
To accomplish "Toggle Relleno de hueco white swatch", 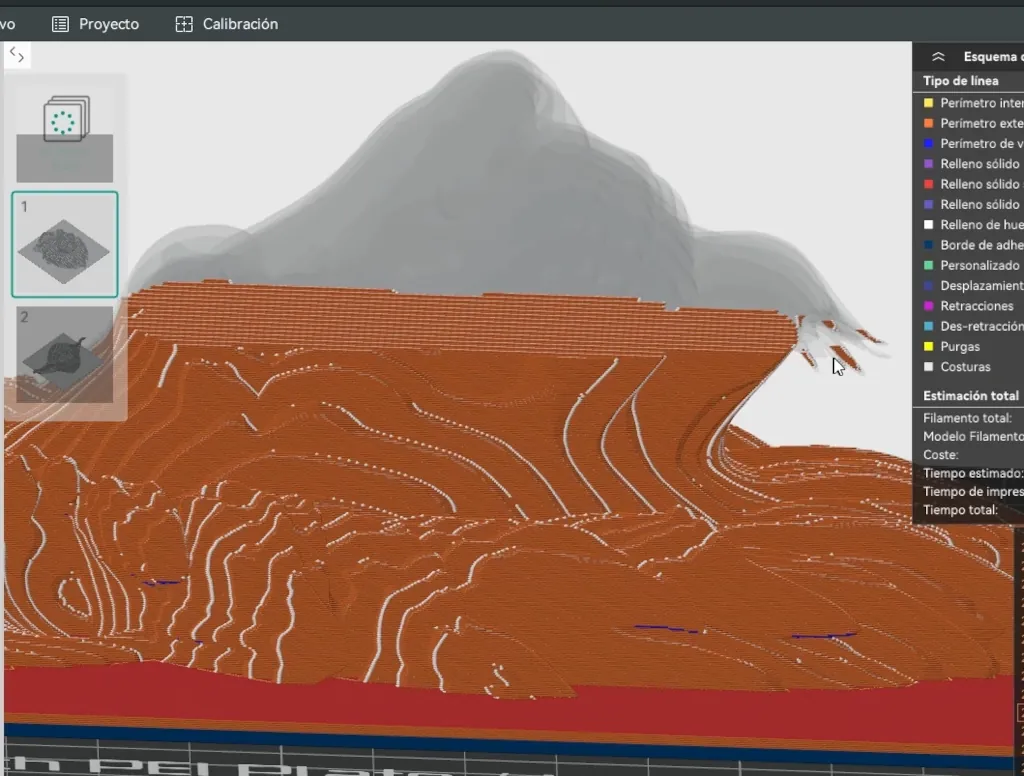I will [928, 225].
